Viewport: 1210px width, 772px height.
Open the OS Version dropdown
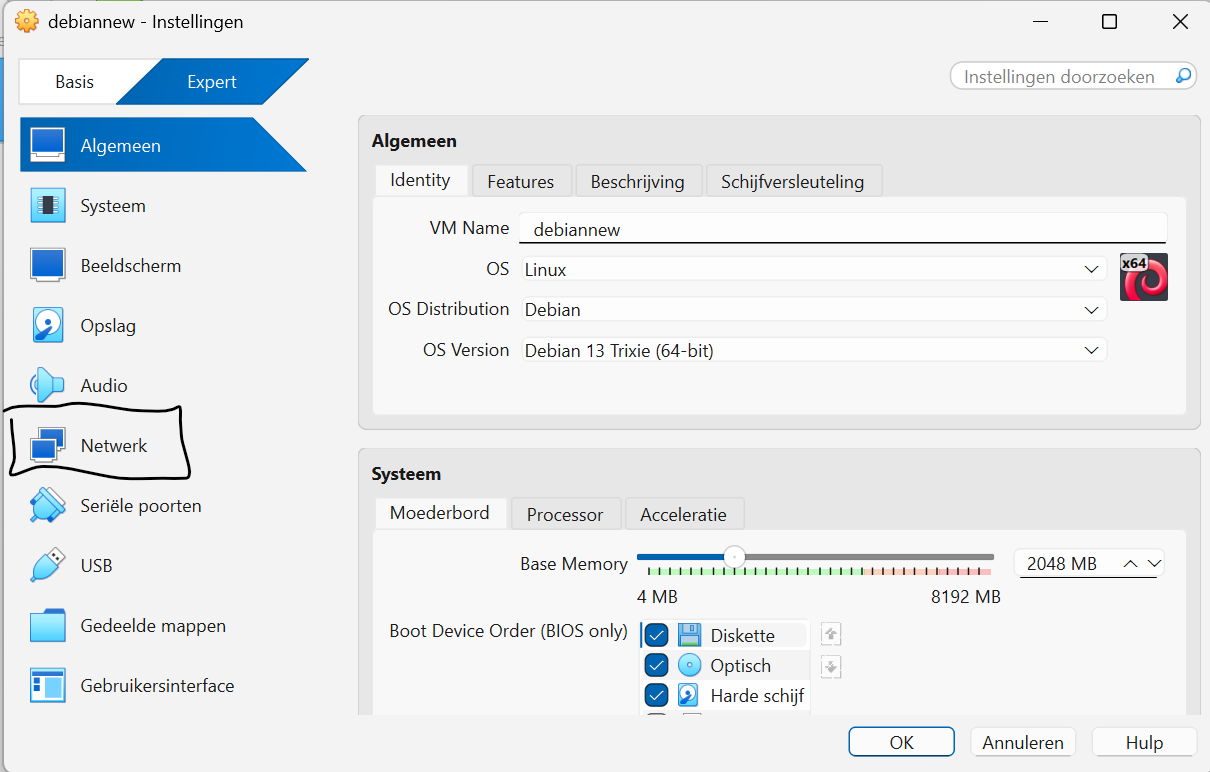[x=813, y=351]
